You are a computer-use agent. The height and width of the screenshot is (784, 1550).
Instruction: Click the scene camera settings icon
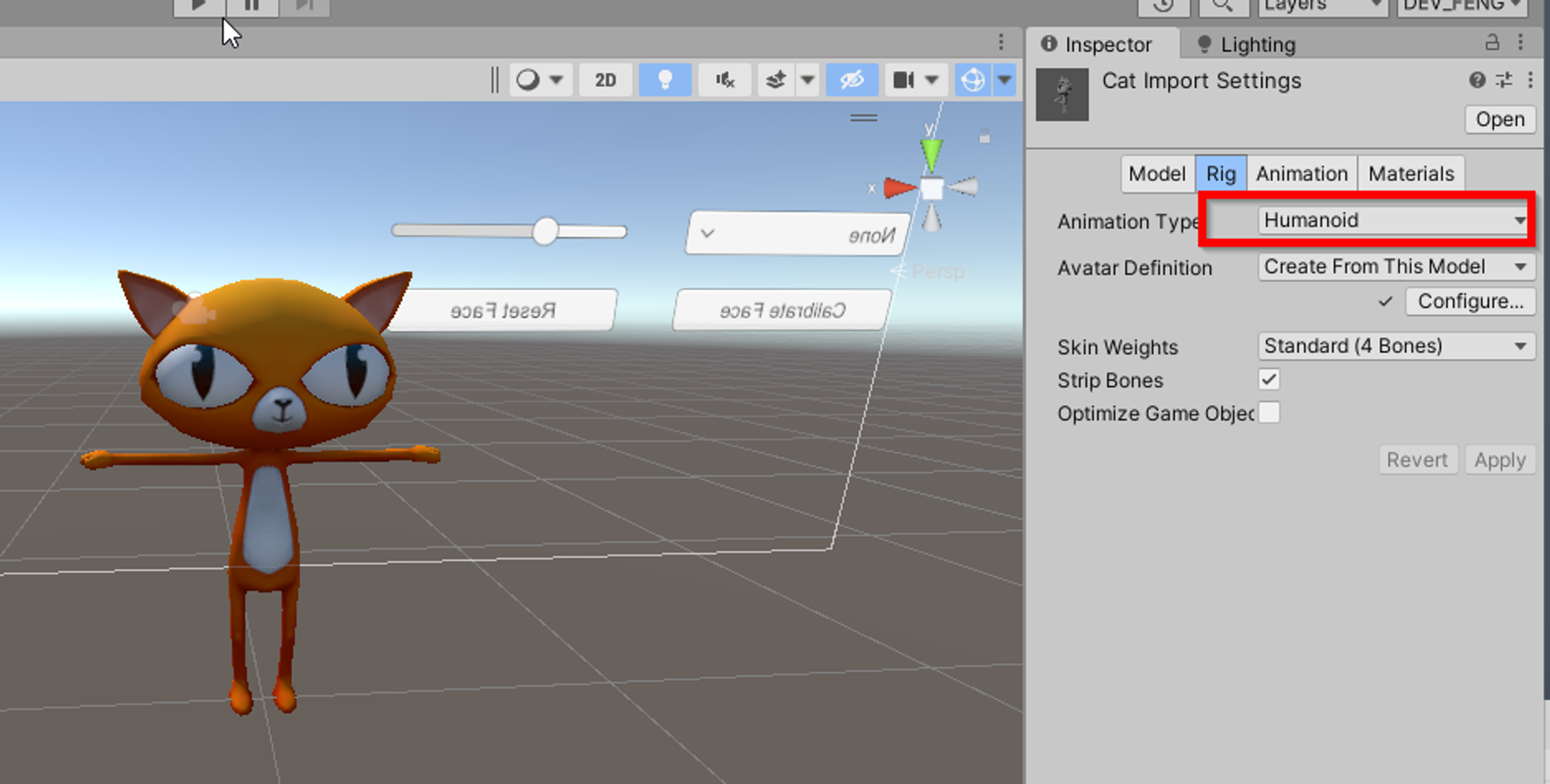tap(903, 80)
